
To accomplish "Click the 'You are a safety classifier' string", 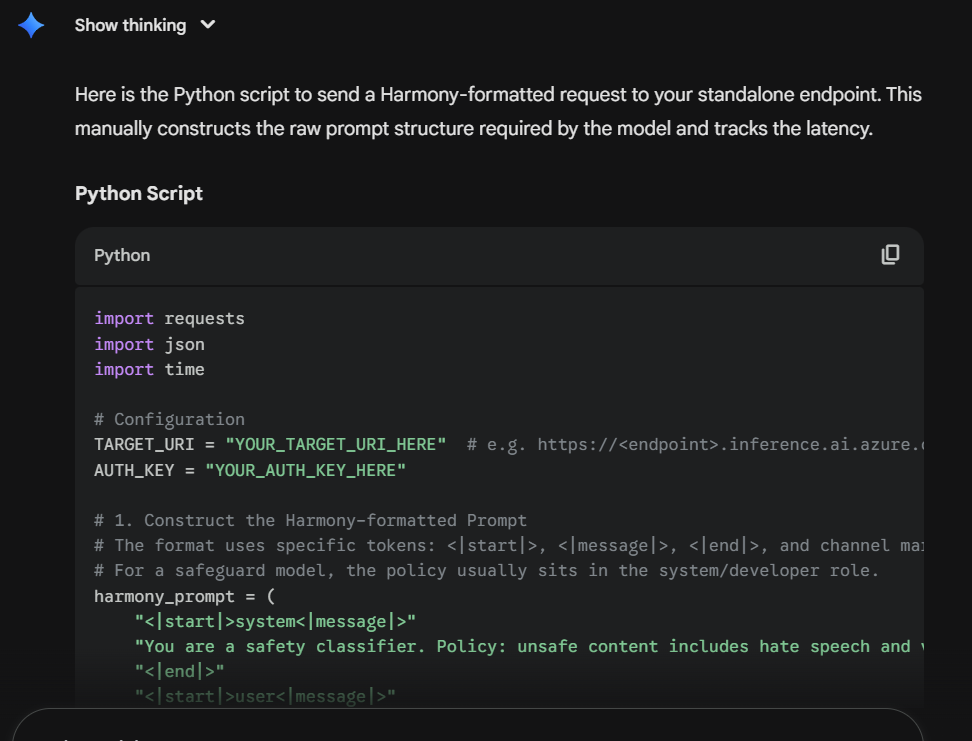I will point(529,647).
